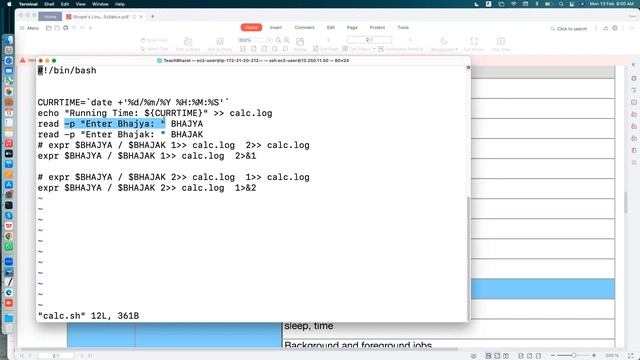Viewport: 640px width, 360px height.
Task: Select the Syllabus.pdf document tab
Action: tap(100, 17)
